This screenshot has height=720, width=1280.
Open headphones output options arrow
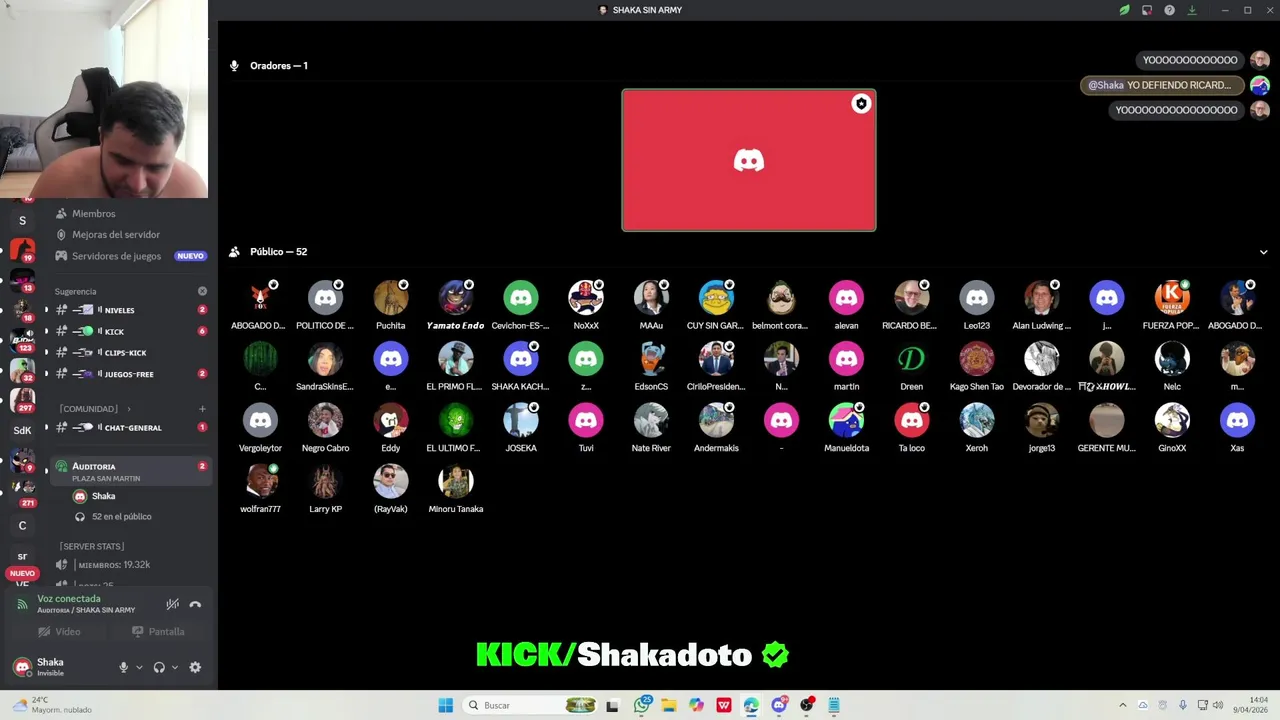pos(175,667)
